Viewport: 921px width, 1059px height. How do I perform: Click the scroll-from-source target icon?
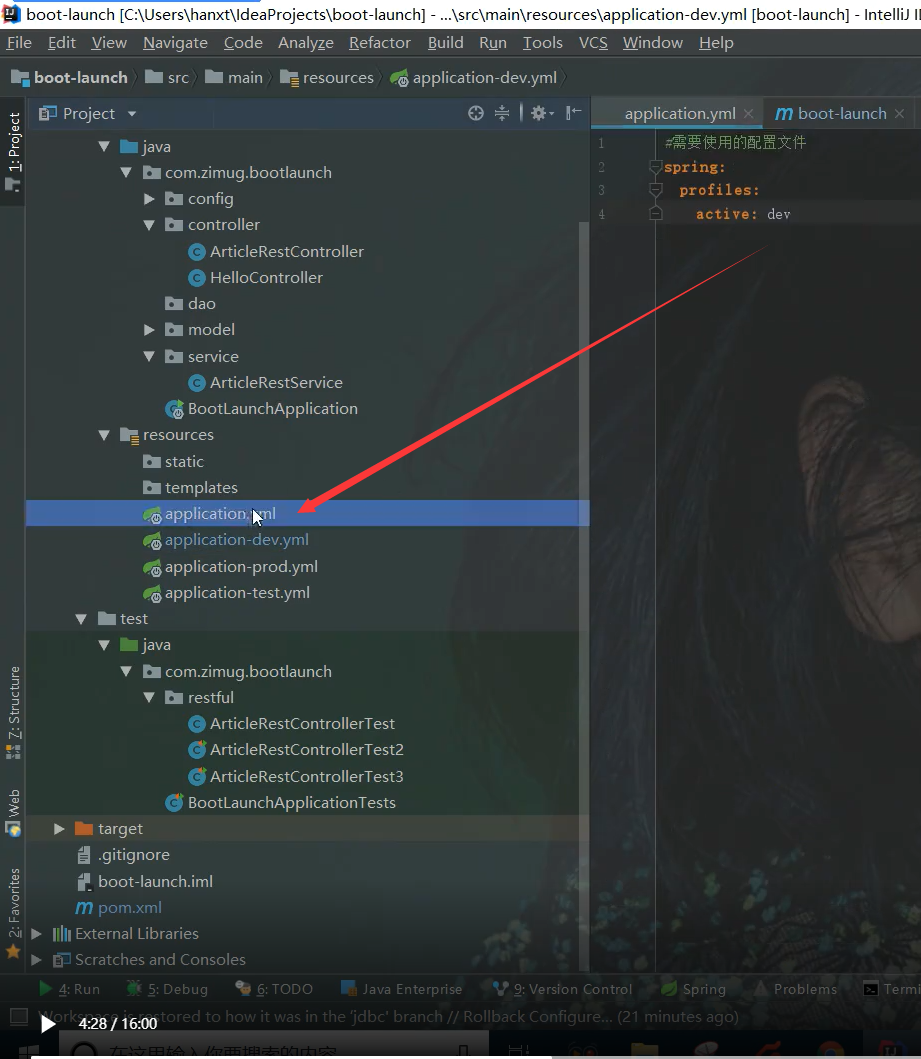476,113
